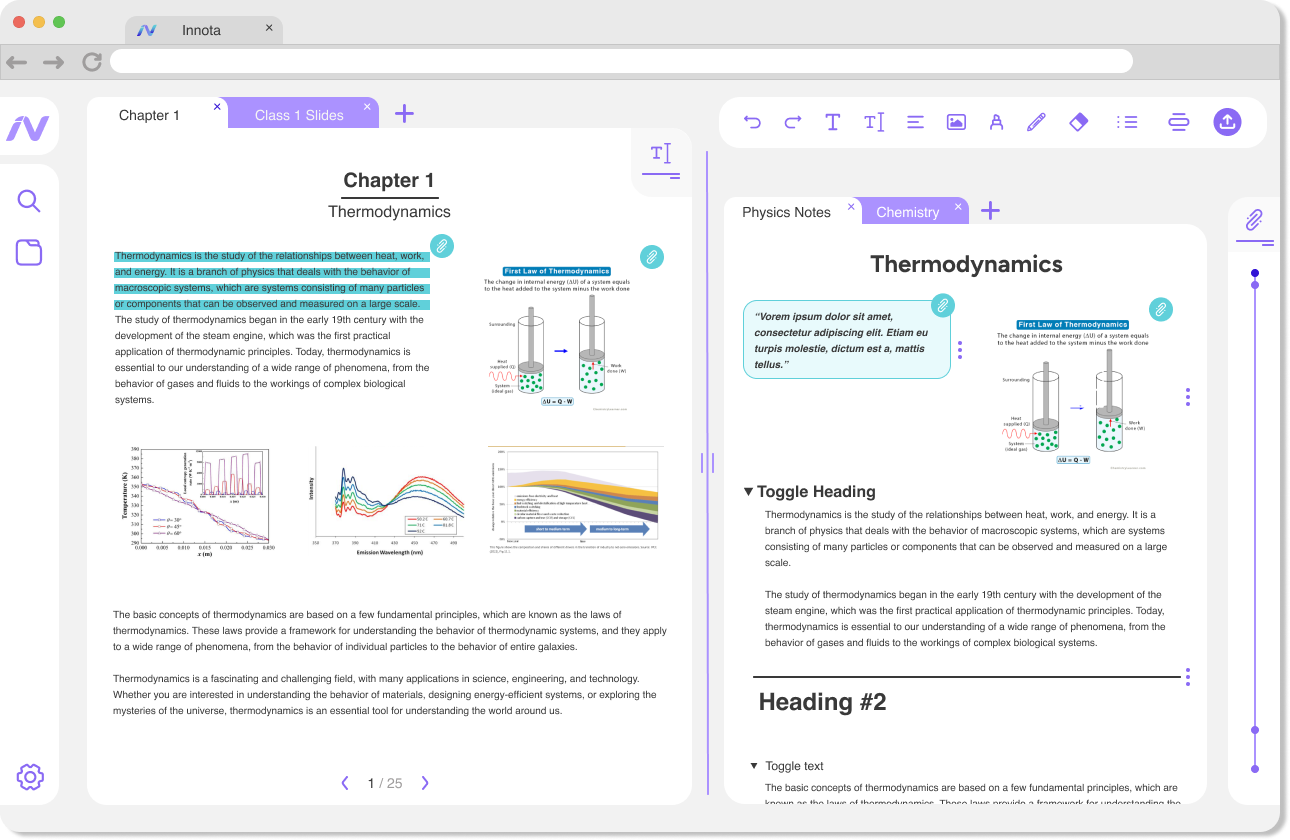The width and height of the screenshot is (1290, 840).
Task: Open options dots beside the quote block
Action: (960, 350)
